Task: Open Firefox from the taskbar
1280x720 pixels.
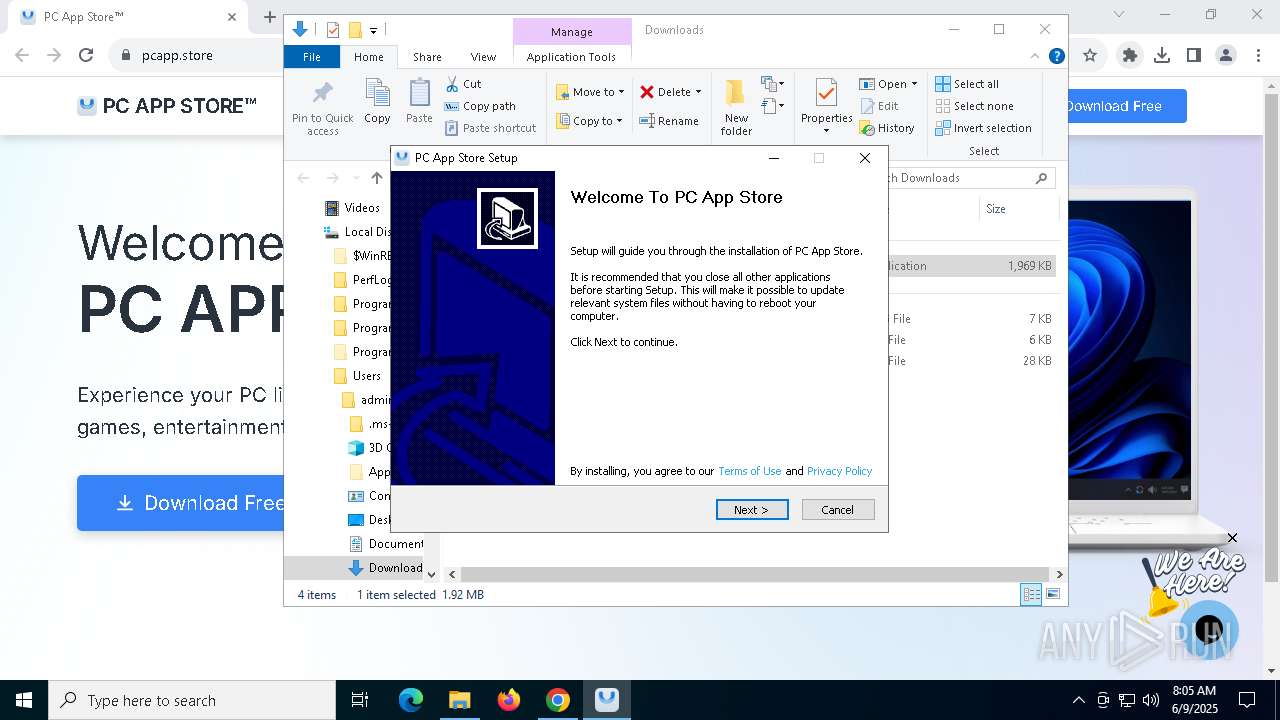Action: tap(509, 700)
